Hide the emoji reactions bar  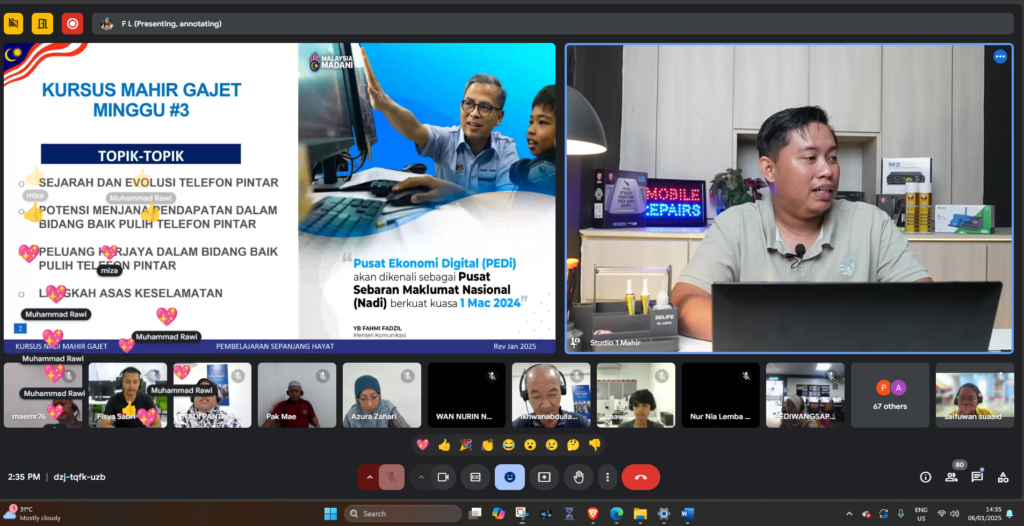click(509, 477)
